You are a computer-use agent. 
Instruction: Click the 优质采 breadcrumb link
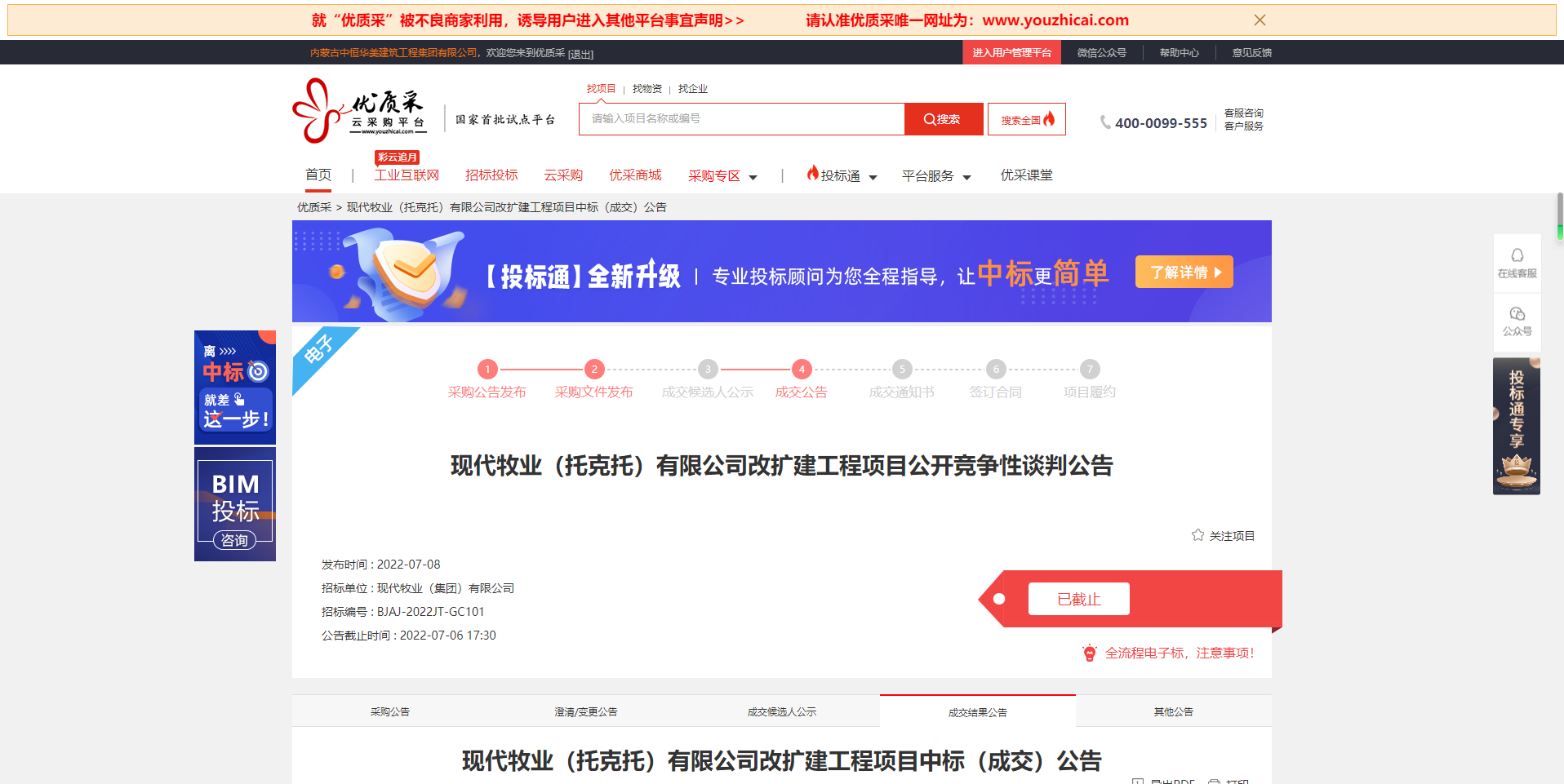click(314, 207)
